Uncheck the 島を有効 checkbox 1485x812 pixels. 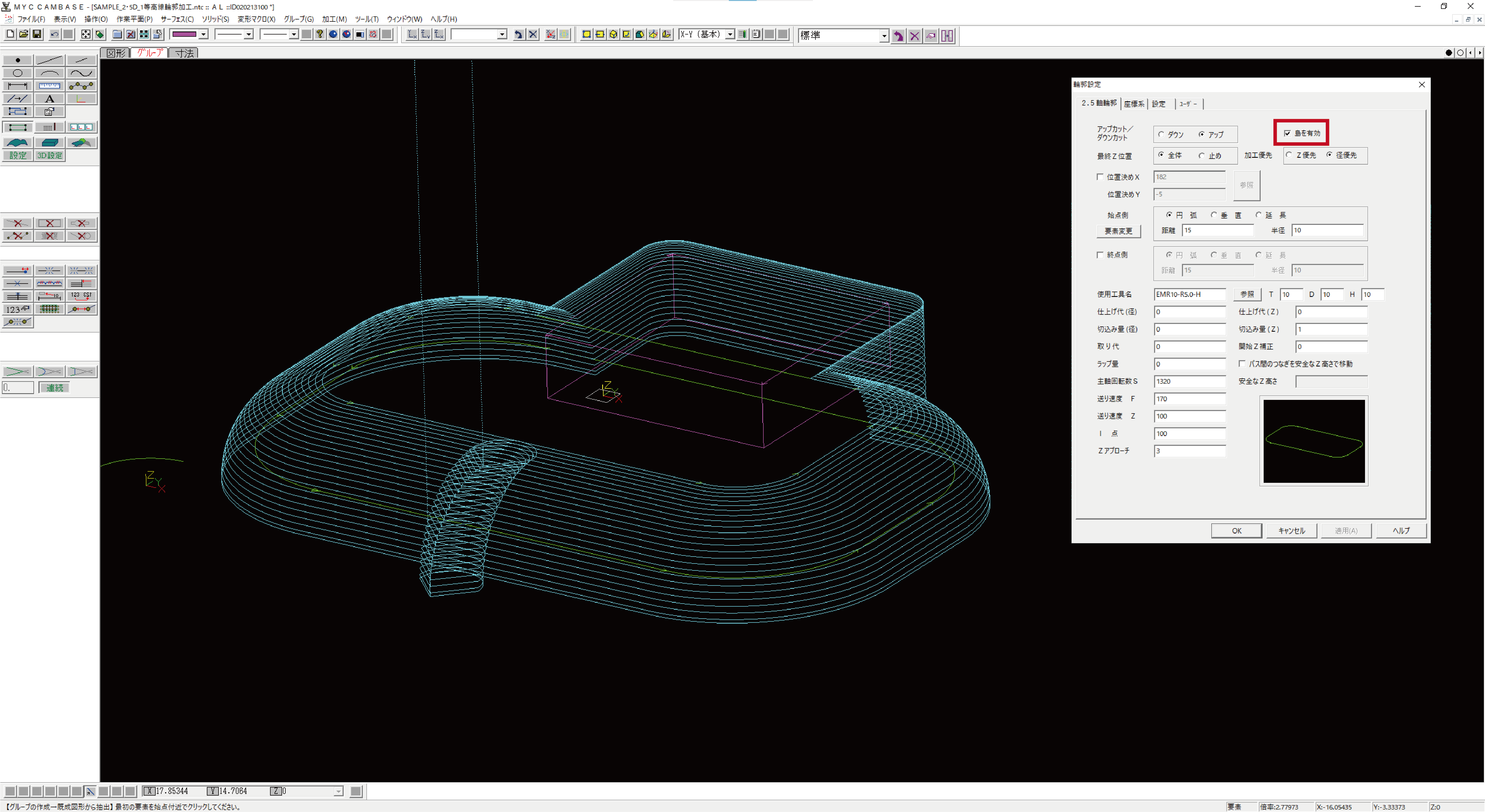tap(1287, 133)
